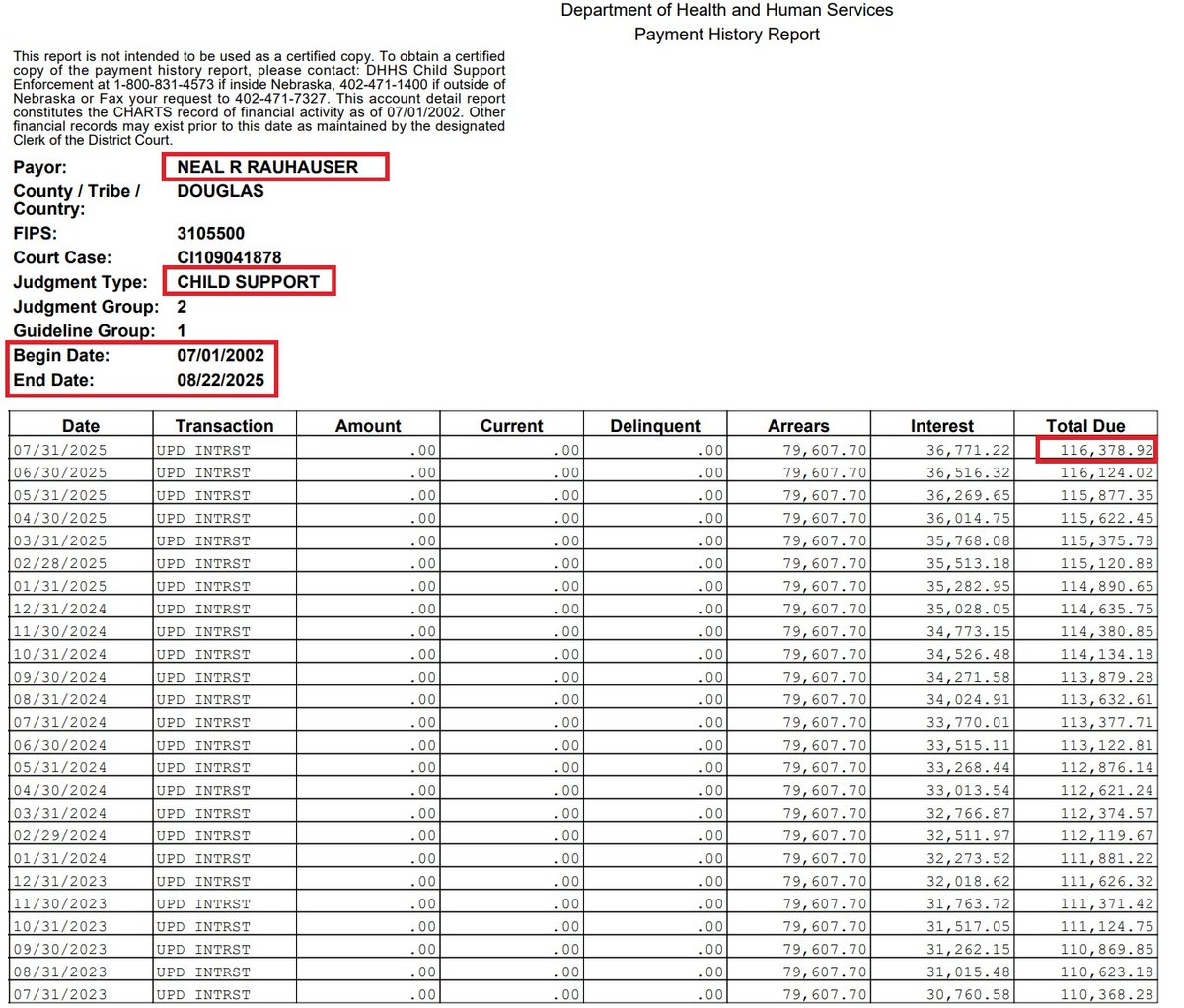Select total due value 114,635.75
Image resolution: width=1184 pixels, height=1008 pixels.
[x=1107, y=609]
